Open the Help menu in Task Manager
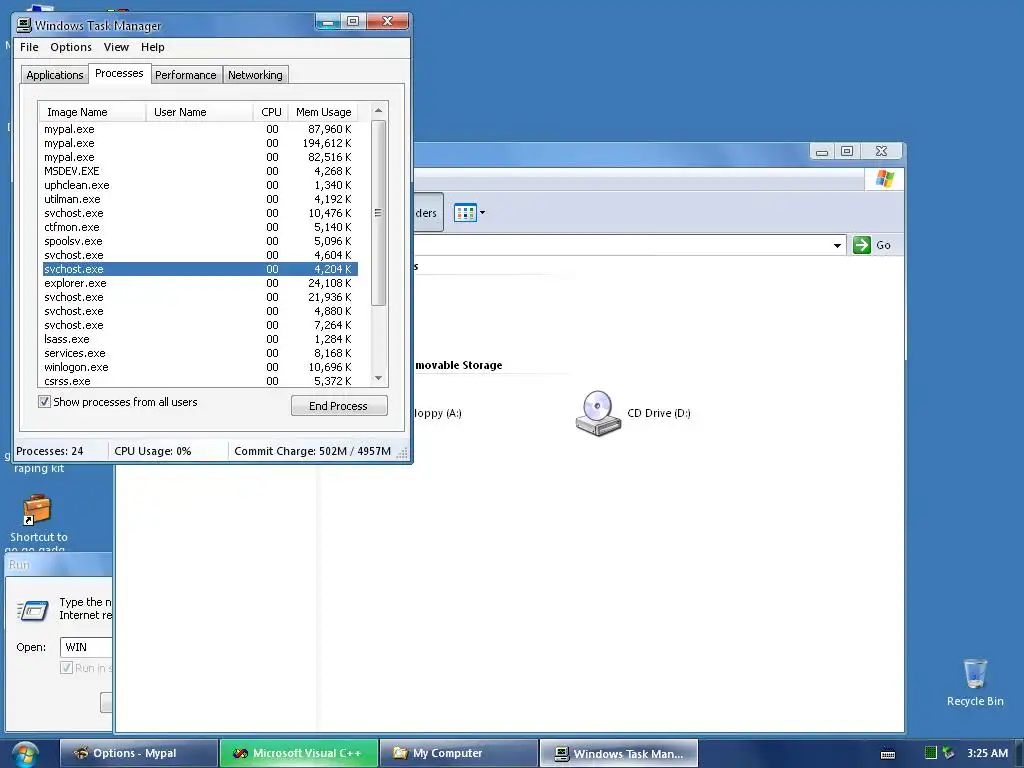This screenshot has width=1024, height=768. point(153,47)
